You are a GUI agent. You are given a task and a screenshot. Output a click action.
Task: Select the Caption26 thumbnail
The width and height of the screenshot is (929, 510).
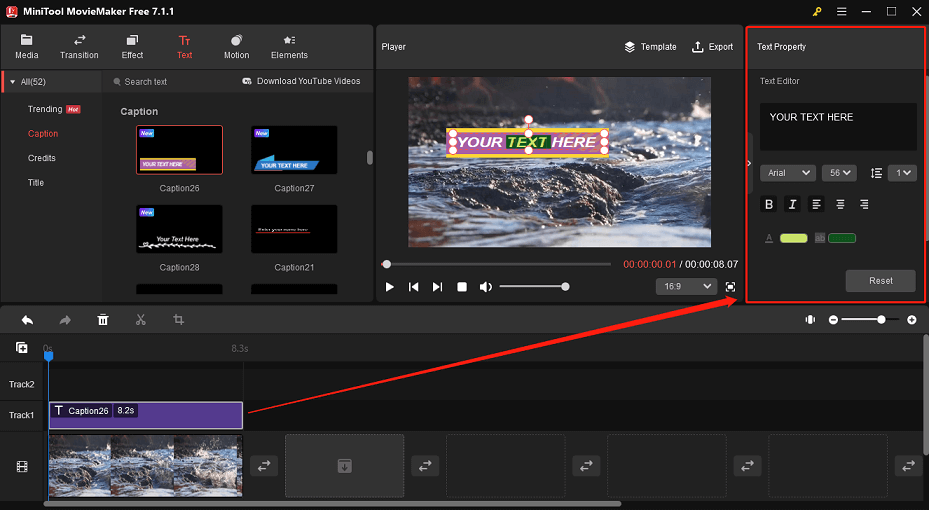point(180,150)
